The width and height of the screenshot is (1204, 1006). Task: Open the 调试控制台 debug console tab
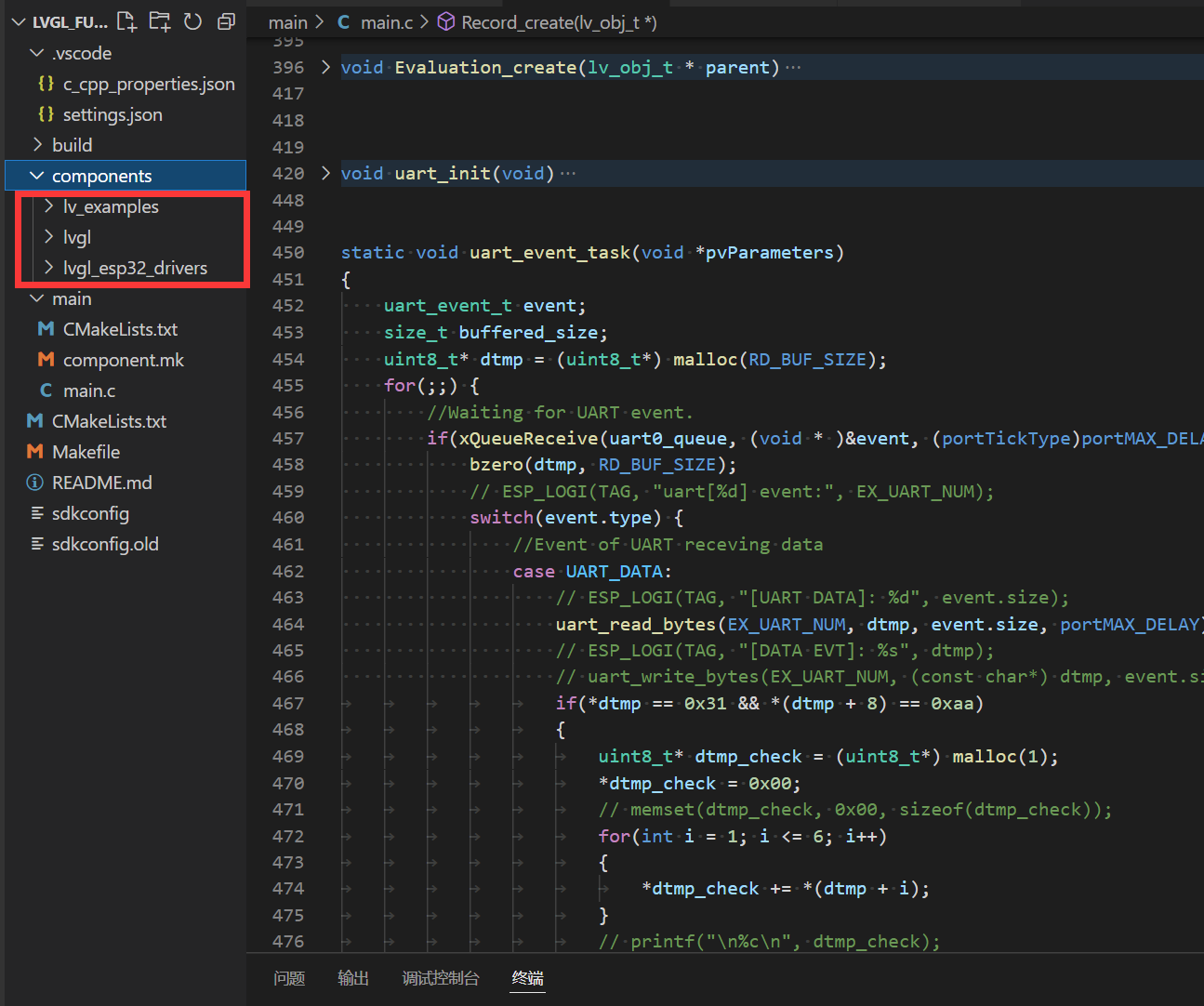441,978
